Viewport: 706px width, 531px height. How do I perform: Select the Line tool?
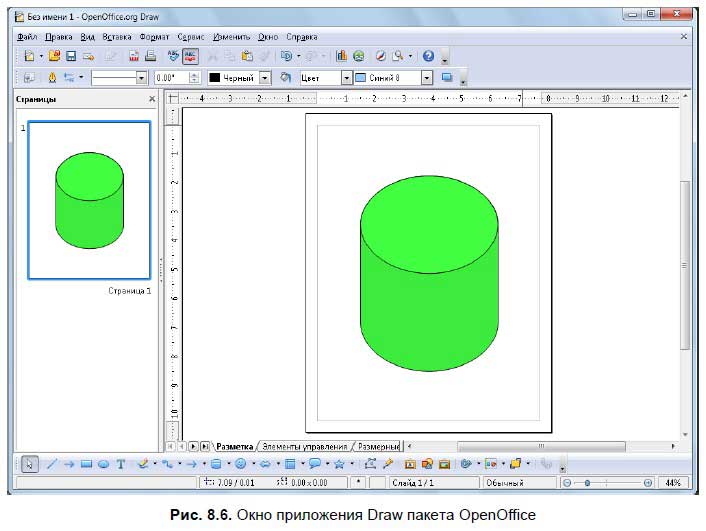(53, 464)
